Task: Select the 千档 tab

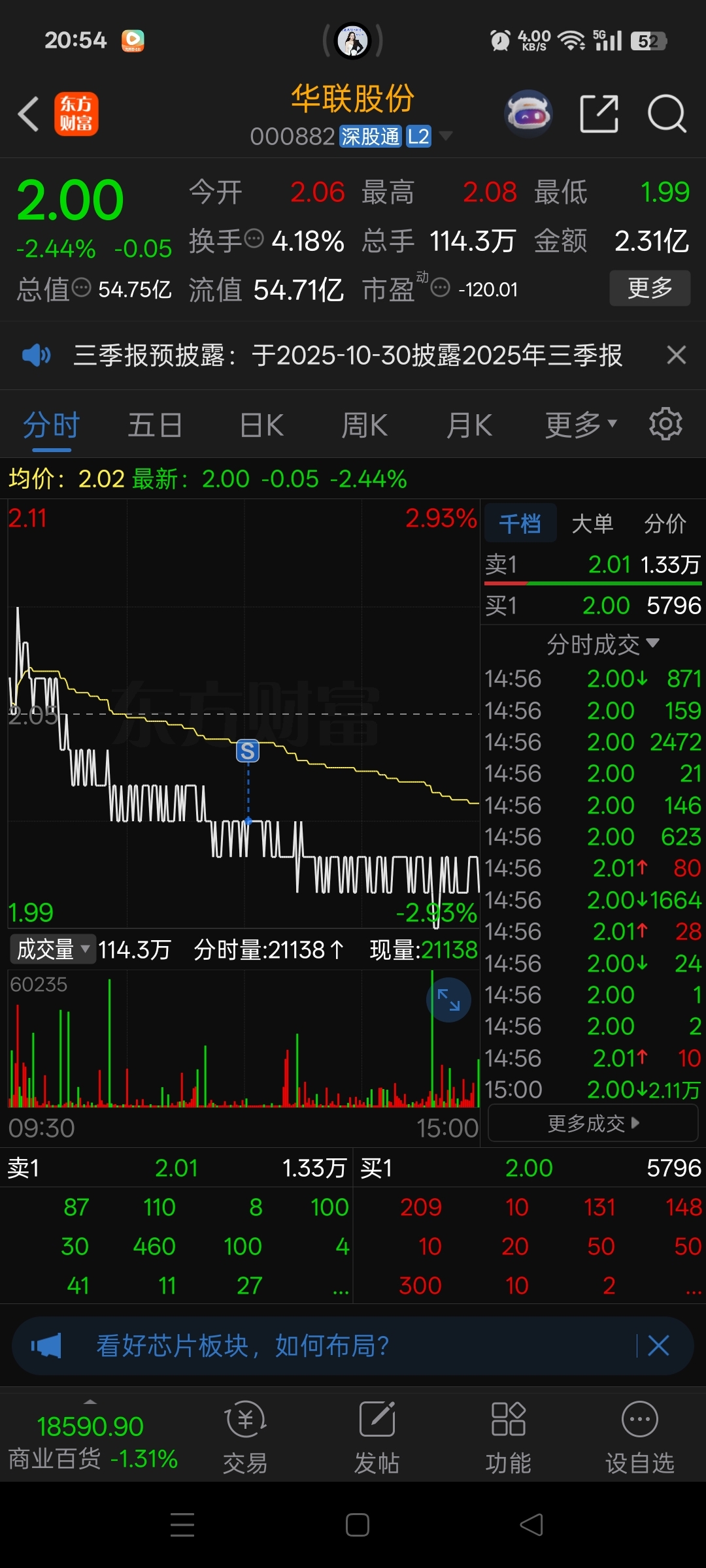Action: [520, 523]
